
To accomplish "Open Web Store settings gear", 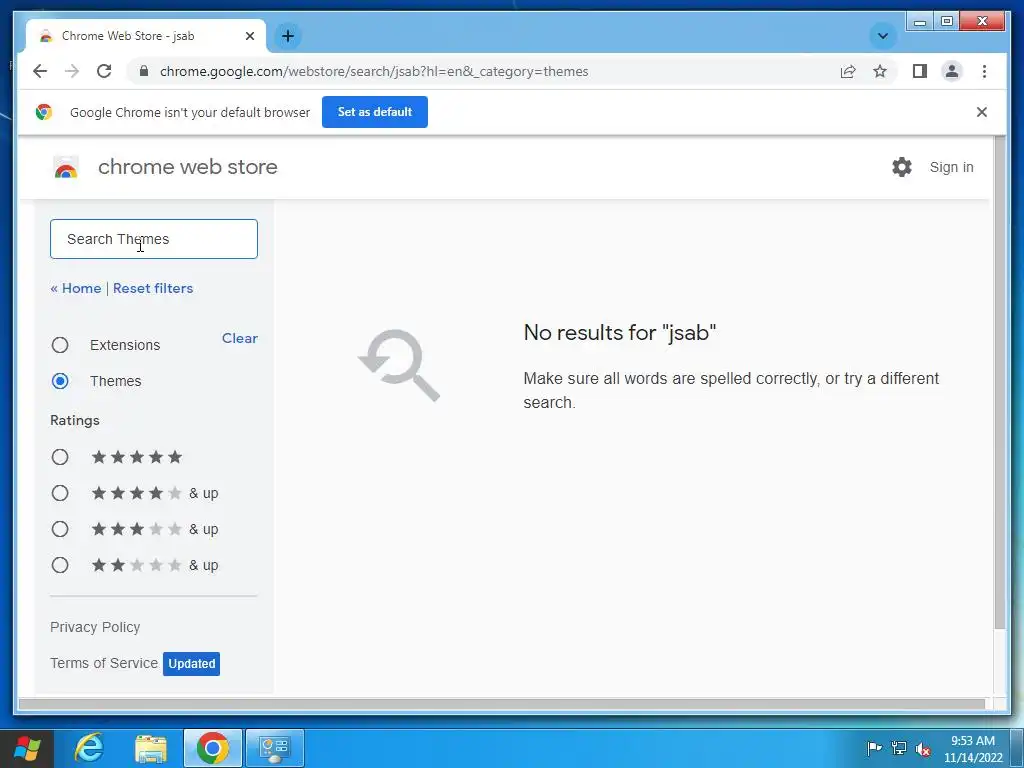I will point(902,167).
